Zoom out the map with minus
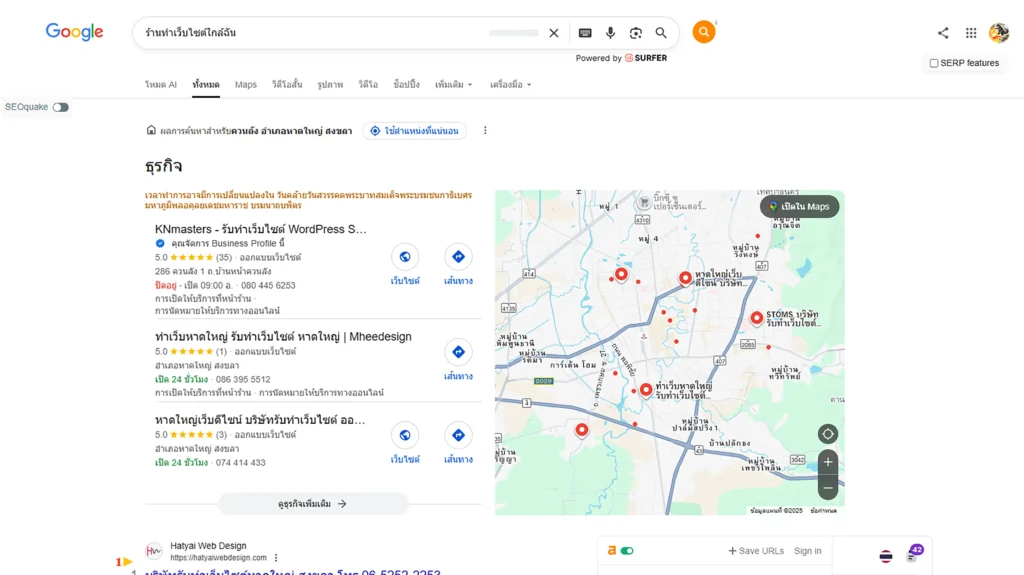 (827, 487)
